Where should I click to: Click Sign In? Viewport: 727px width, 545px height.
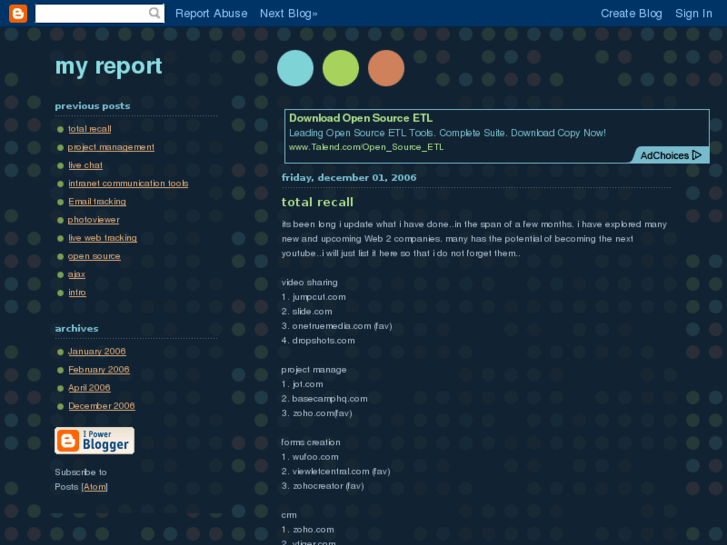(x=693, y=13)
